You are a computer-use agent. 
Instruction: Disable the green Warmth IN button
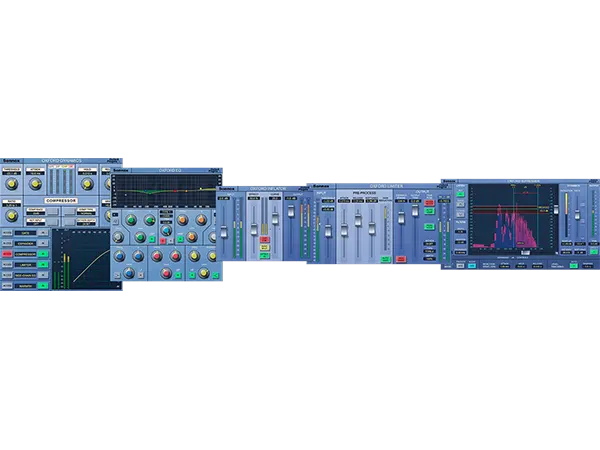[x=43, y=286]
